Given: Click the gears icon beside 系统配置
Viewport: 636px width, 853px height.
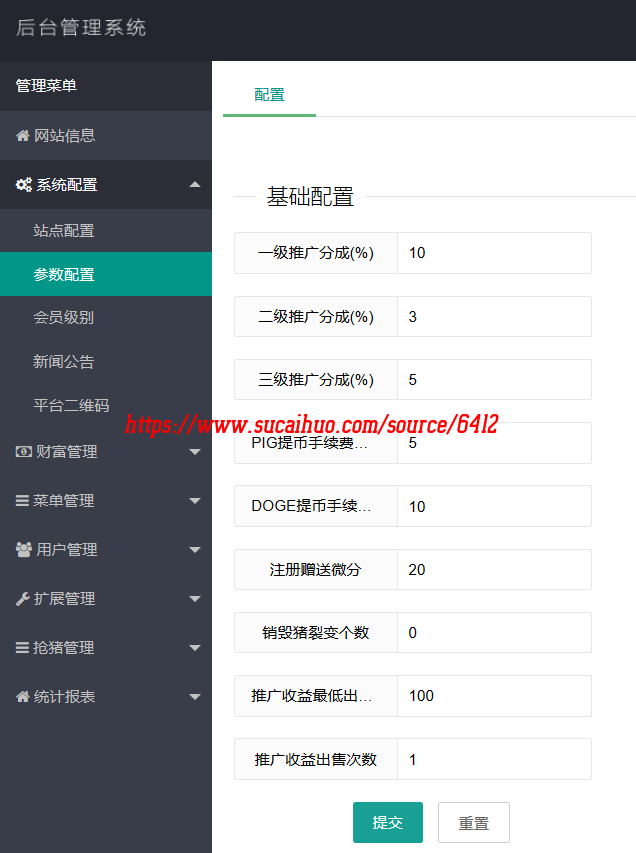Looking at the screenshot, I should [x=24, y=185].
